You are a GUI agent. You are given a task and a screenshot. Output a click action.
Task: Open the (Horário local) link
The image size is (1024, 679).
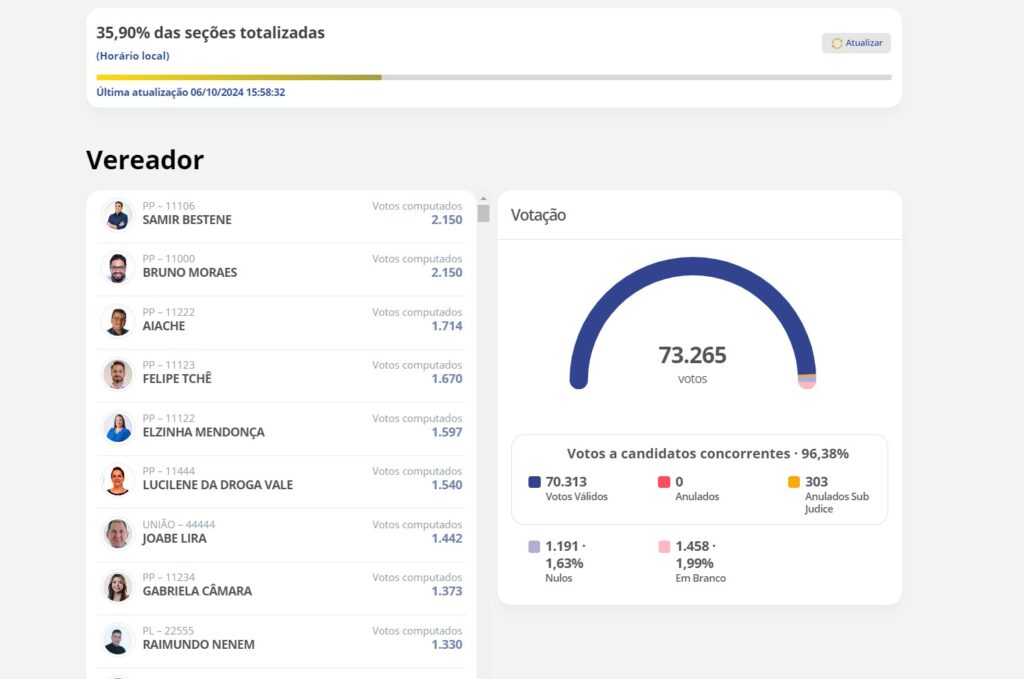(x=133, y=56)
